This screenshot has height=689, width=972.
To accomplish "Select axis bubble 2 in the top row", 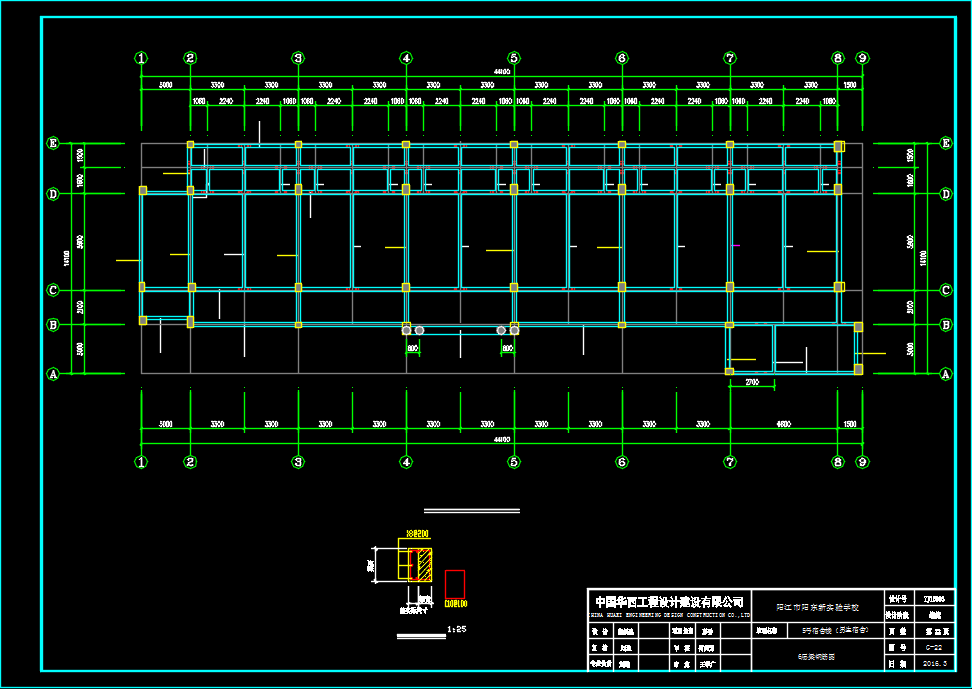I will click(x=190, y=58).
